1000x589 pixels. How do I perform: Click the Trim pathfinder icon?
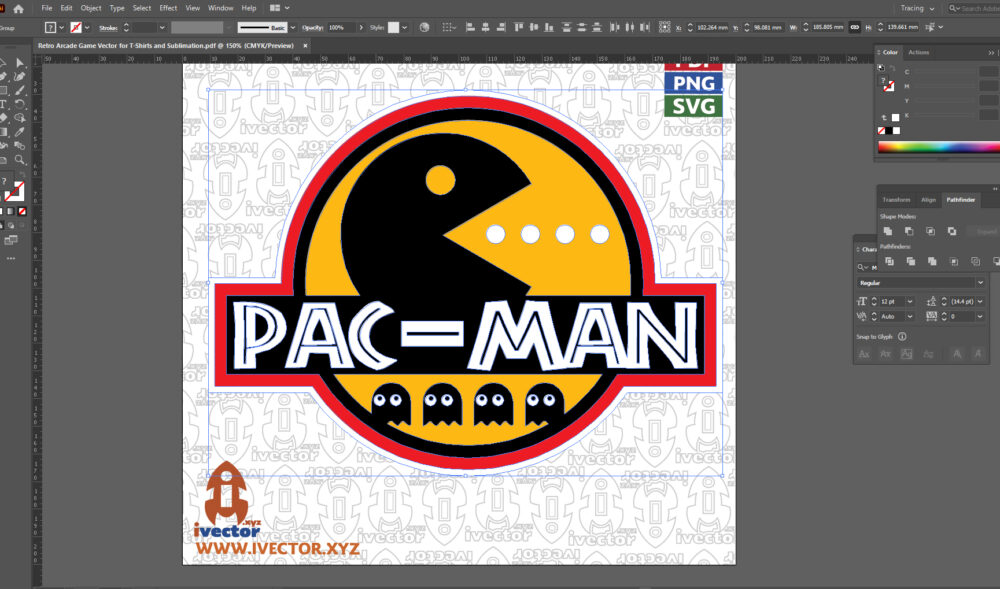(x=911, y=261)
